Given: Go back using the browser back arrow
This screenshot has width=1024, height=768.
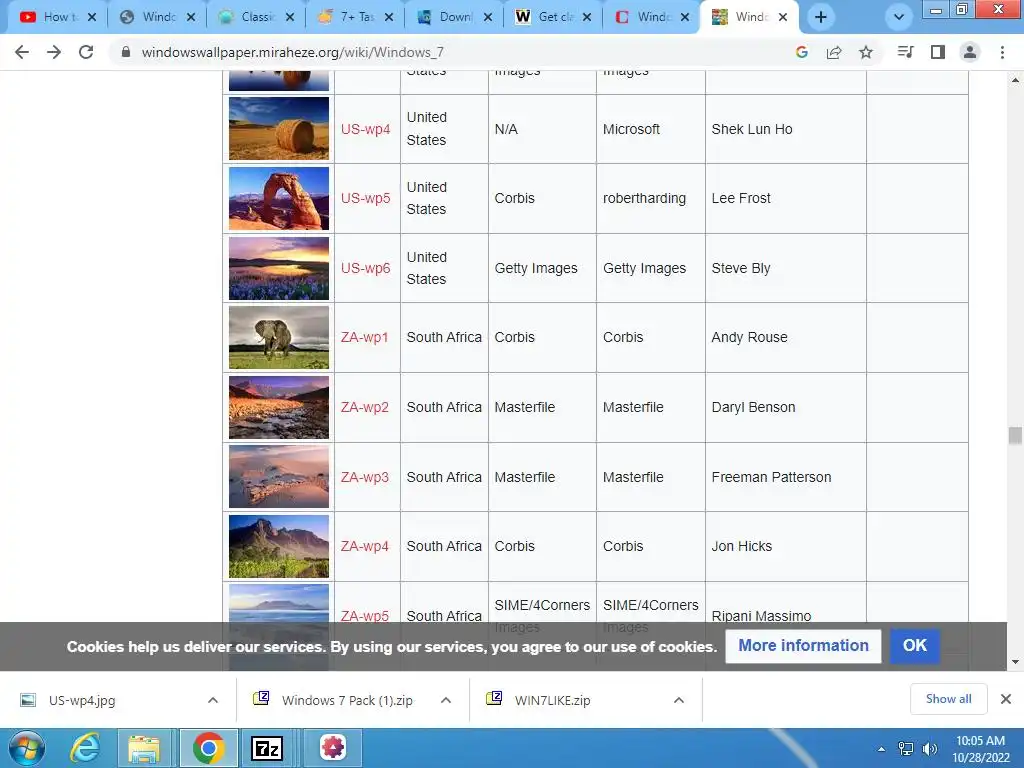Looking at the screenshot, I should [22, 52].
